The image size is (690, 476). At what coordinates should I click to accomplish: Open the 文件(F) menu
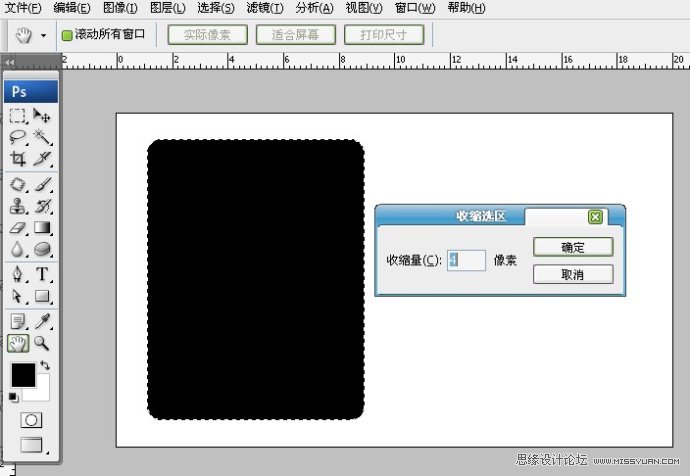[22, 8]
